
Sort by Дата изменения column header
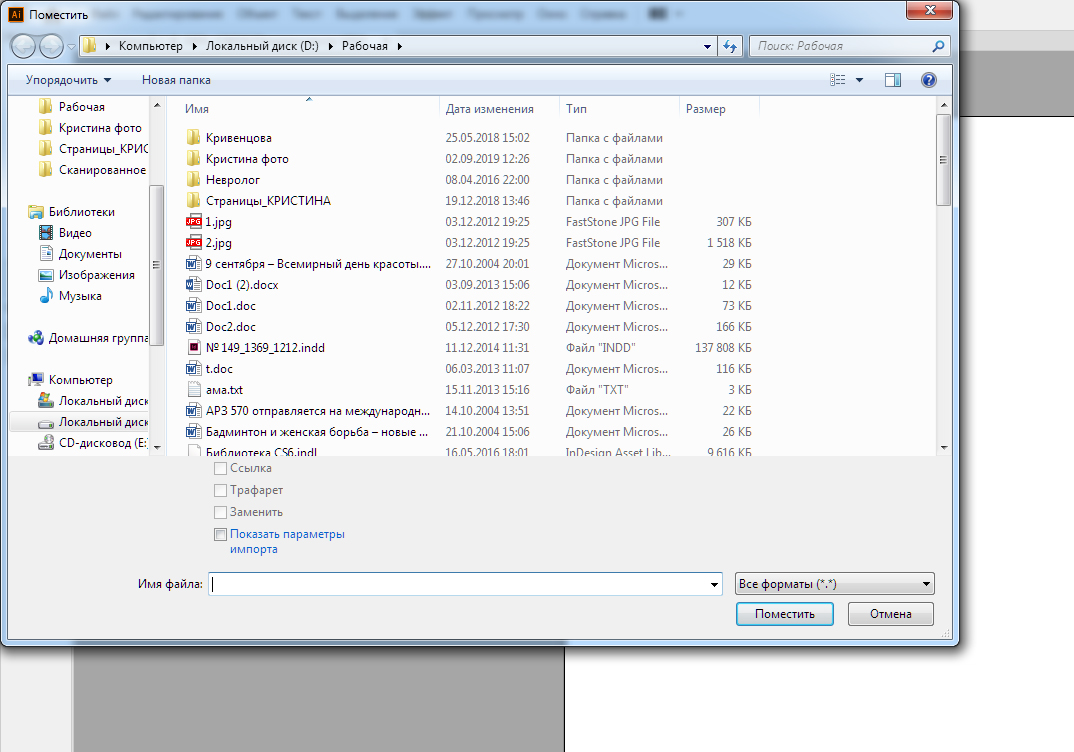(x=489, y=109)
